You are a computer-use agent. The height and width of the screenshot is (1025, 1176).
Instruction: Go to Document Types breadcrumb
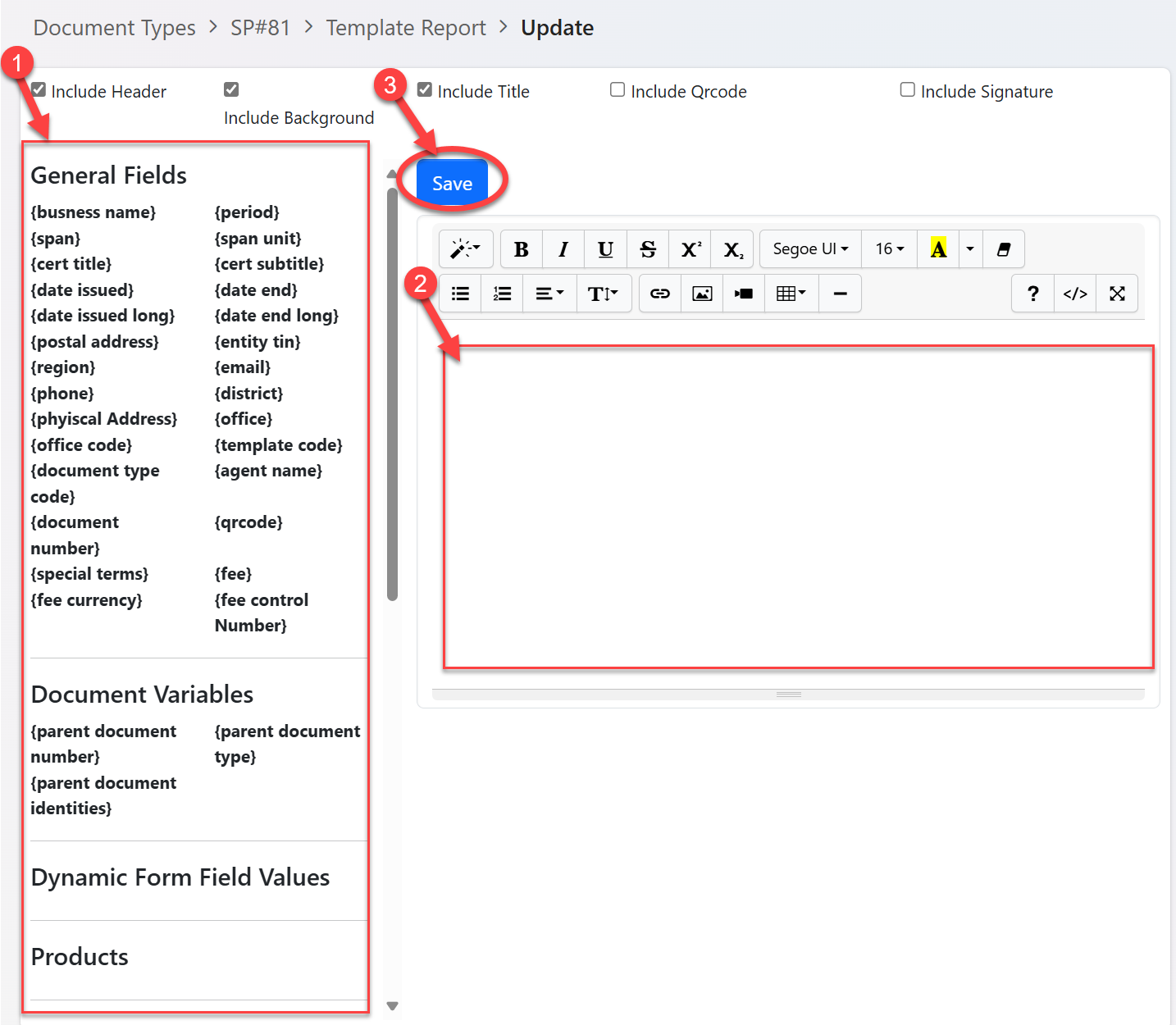pos(114,28)
